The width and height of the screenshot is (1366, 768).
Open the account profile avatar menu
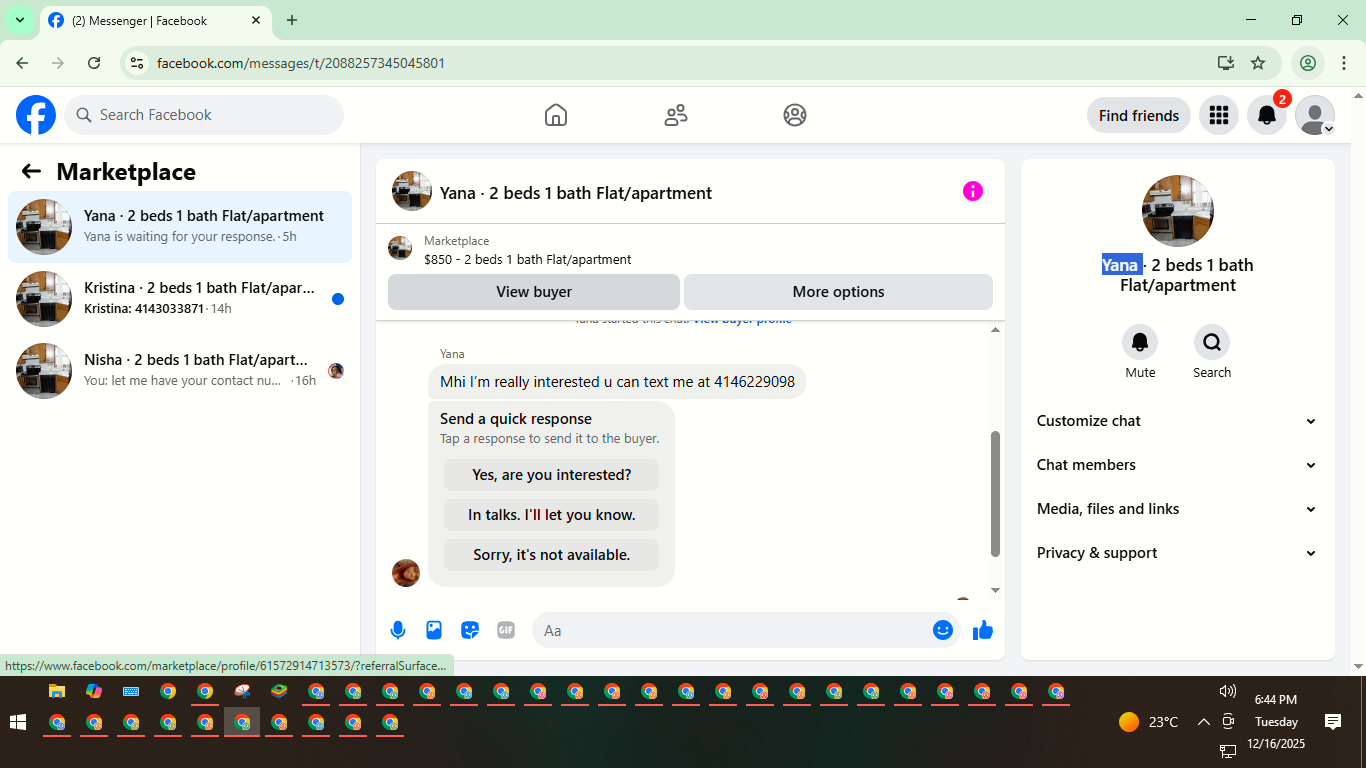click(x=1315, y=115)
